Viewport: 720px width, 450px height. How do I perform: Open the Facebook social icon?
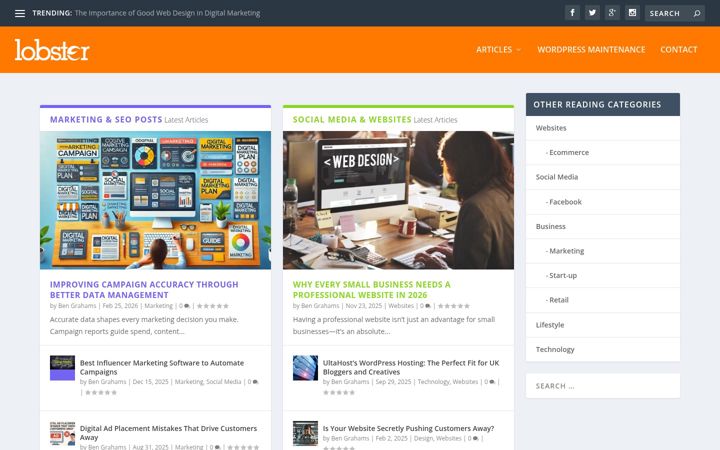click(572, 13)
